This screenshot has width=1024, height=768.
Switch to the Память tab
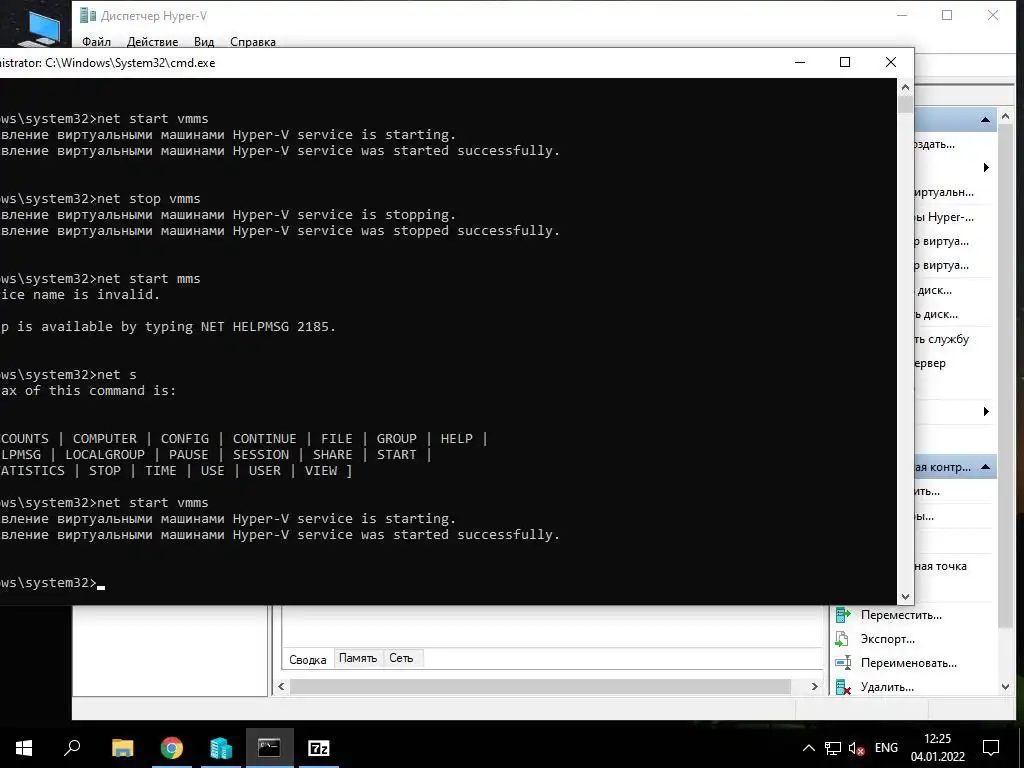tap(358, 658)
